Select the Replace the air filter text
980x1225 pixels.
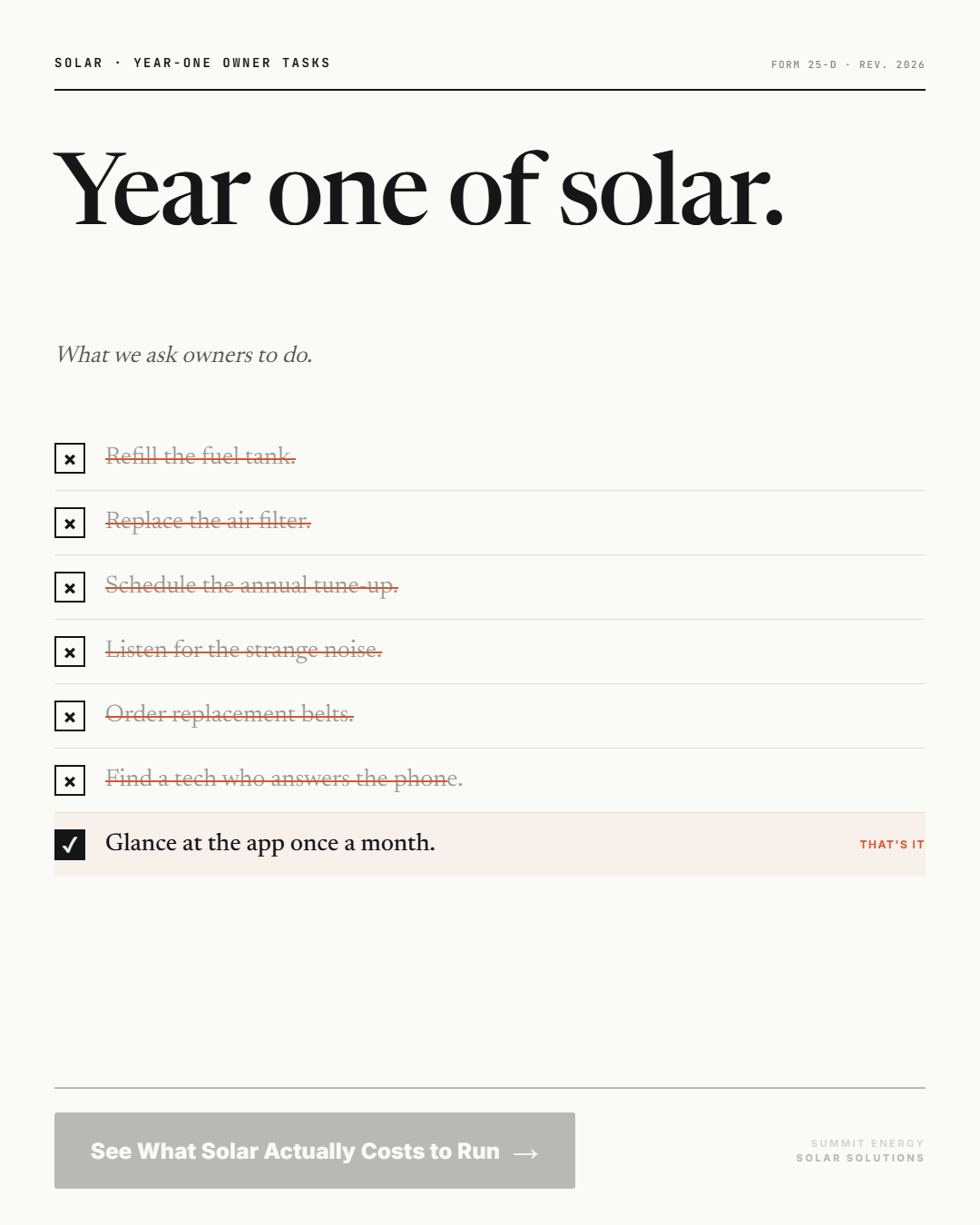[208, 520]
